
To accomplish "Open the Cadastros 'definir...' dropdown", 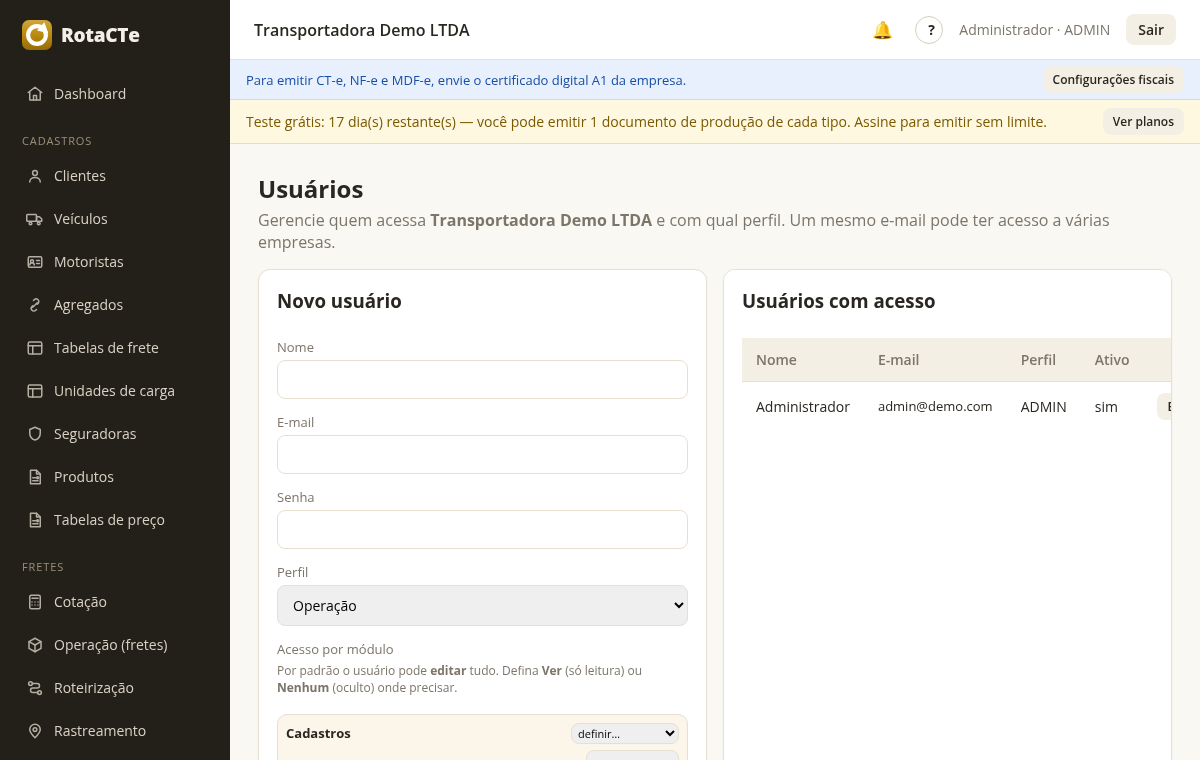I will coord(625,733).
